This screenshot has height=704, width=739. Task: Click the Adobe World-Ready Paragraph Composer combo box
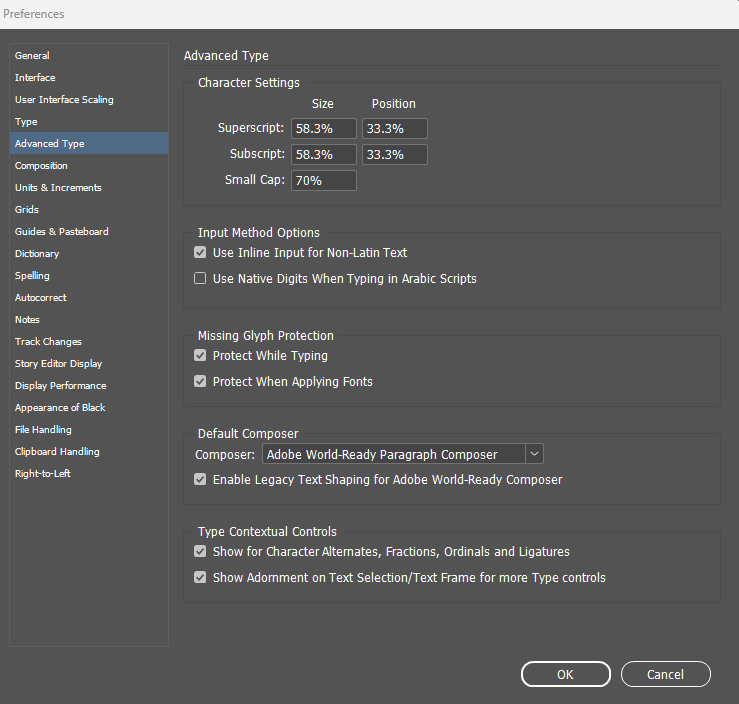pyautogui.click(x=394, y=454)
